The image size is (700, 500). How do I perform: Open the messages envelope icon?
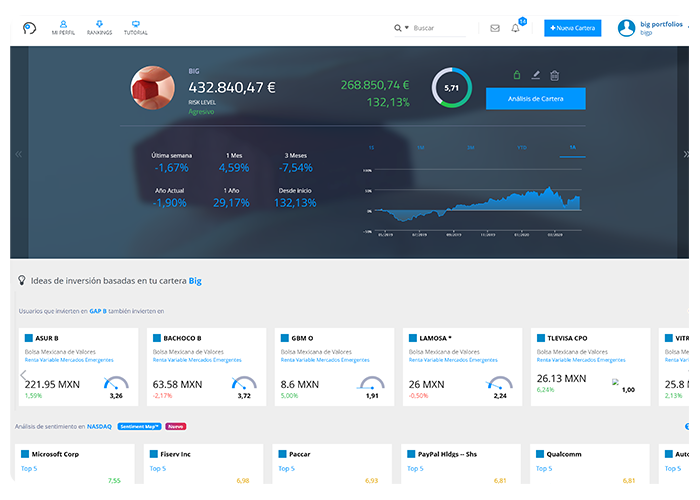tap(495, 28)
